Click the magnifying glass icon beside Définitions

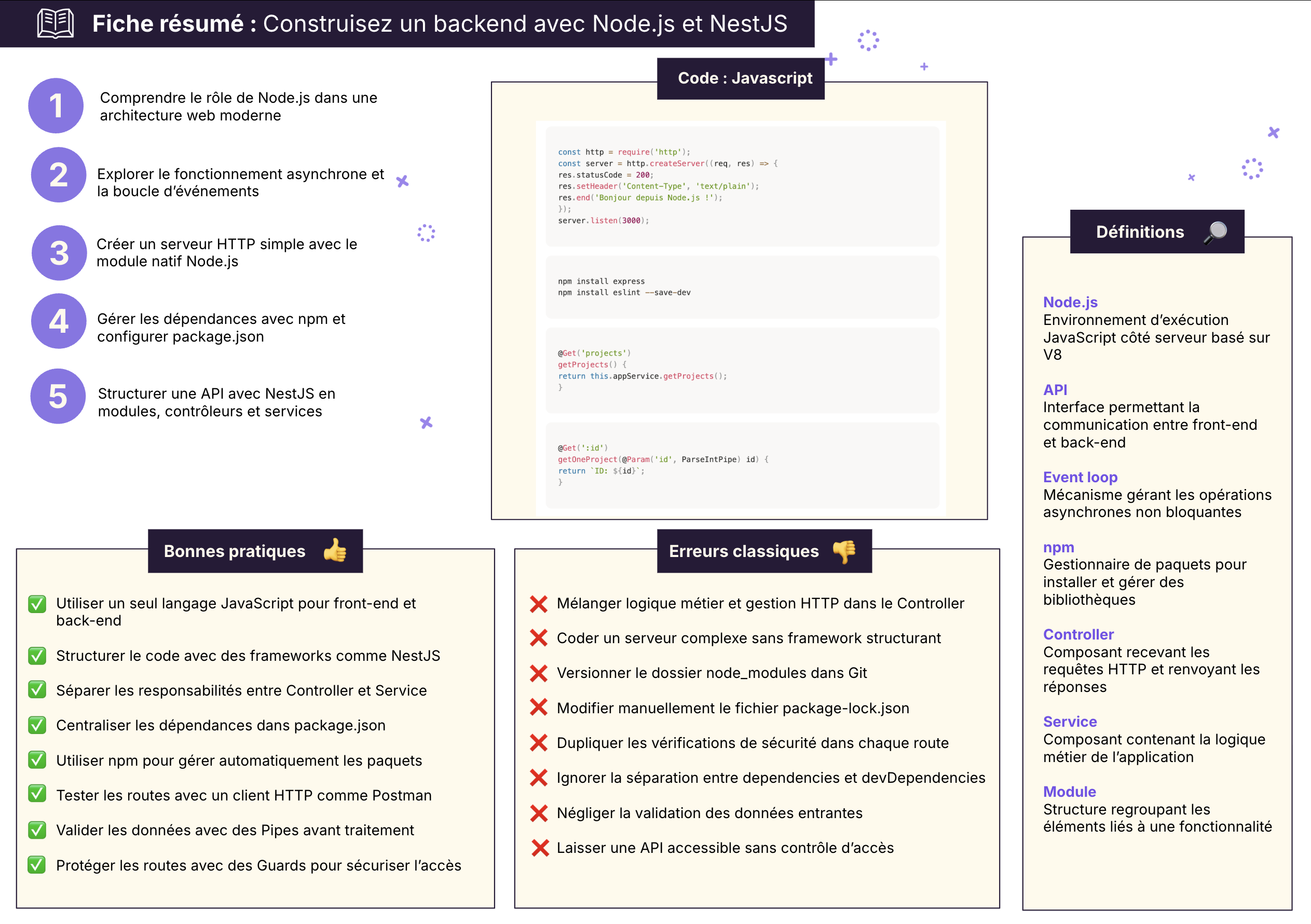point(1216,233)
